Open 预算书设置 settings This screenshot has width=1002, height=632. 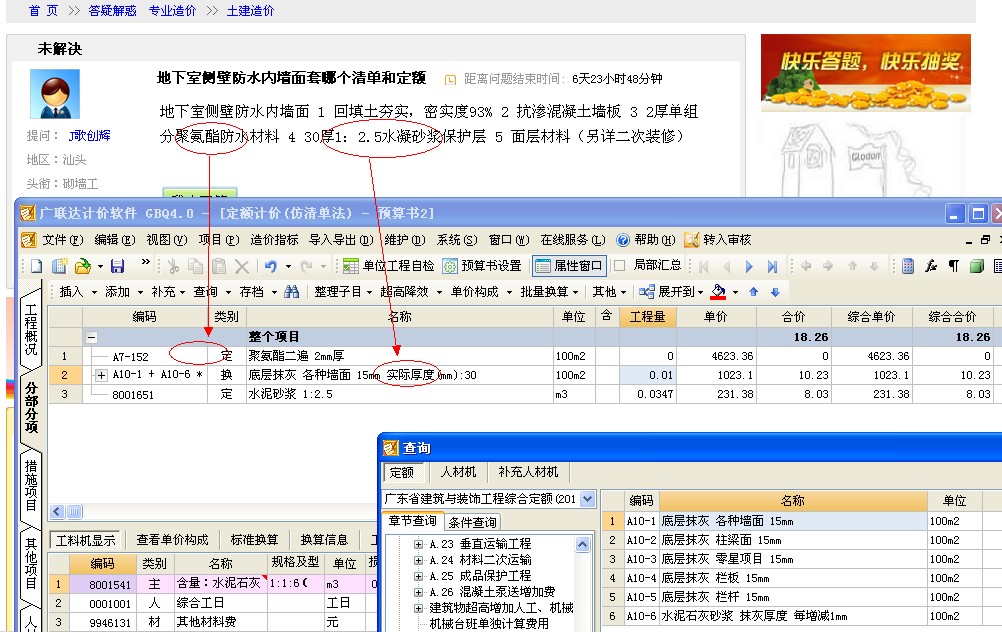coord(482,266)
